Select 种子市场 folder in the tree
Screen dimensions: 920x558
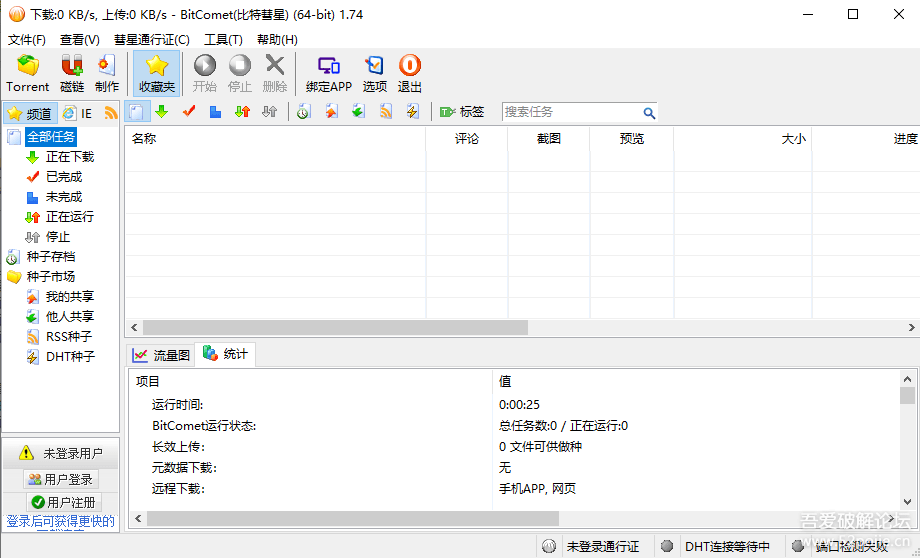(50, 276)
